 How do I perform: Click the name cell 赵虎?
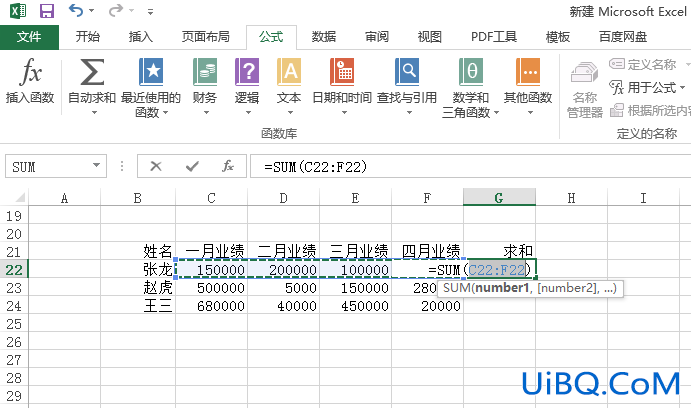tap(138, 288)
